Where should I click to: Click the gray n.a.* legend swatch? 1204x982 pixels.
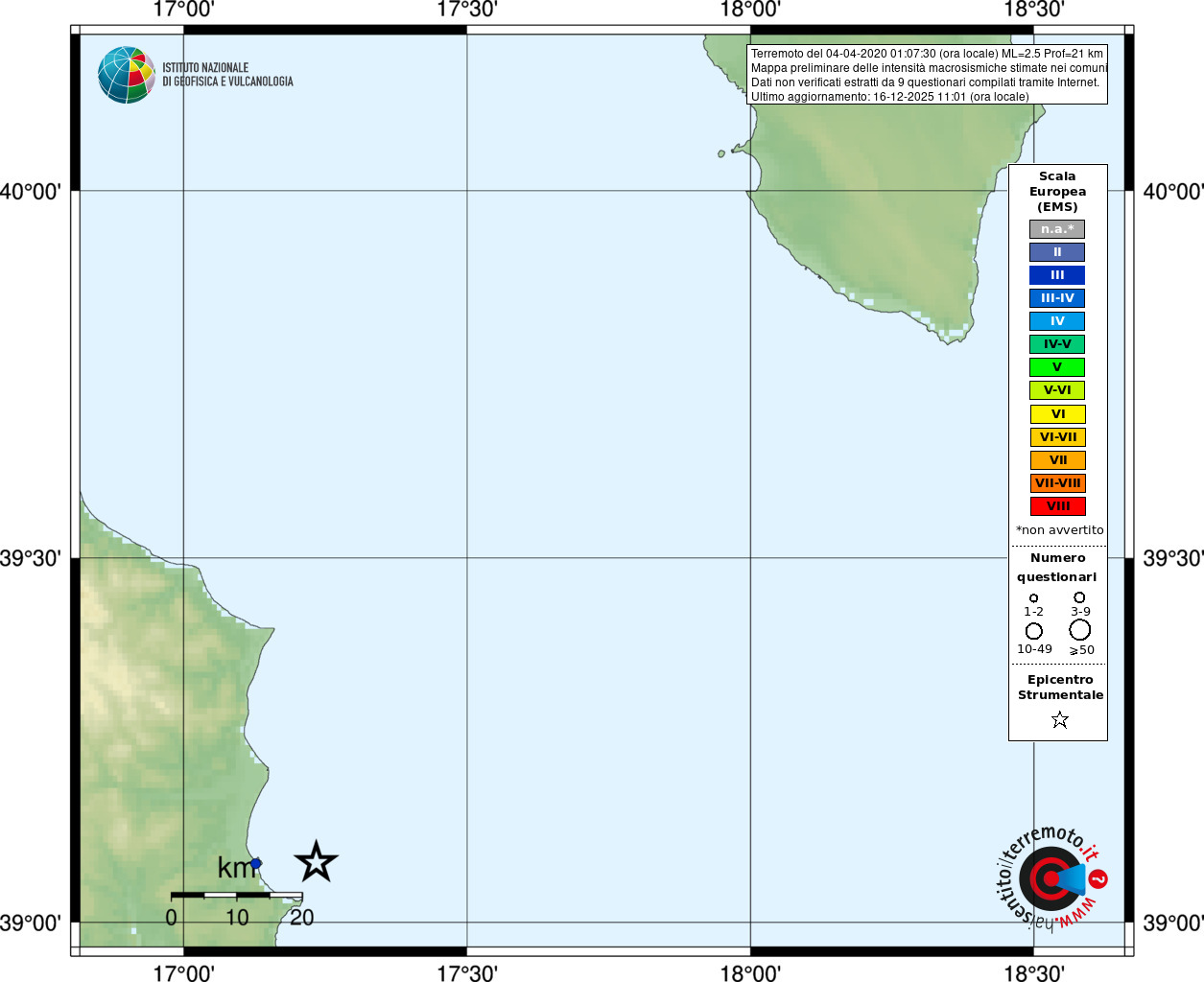1057,229
